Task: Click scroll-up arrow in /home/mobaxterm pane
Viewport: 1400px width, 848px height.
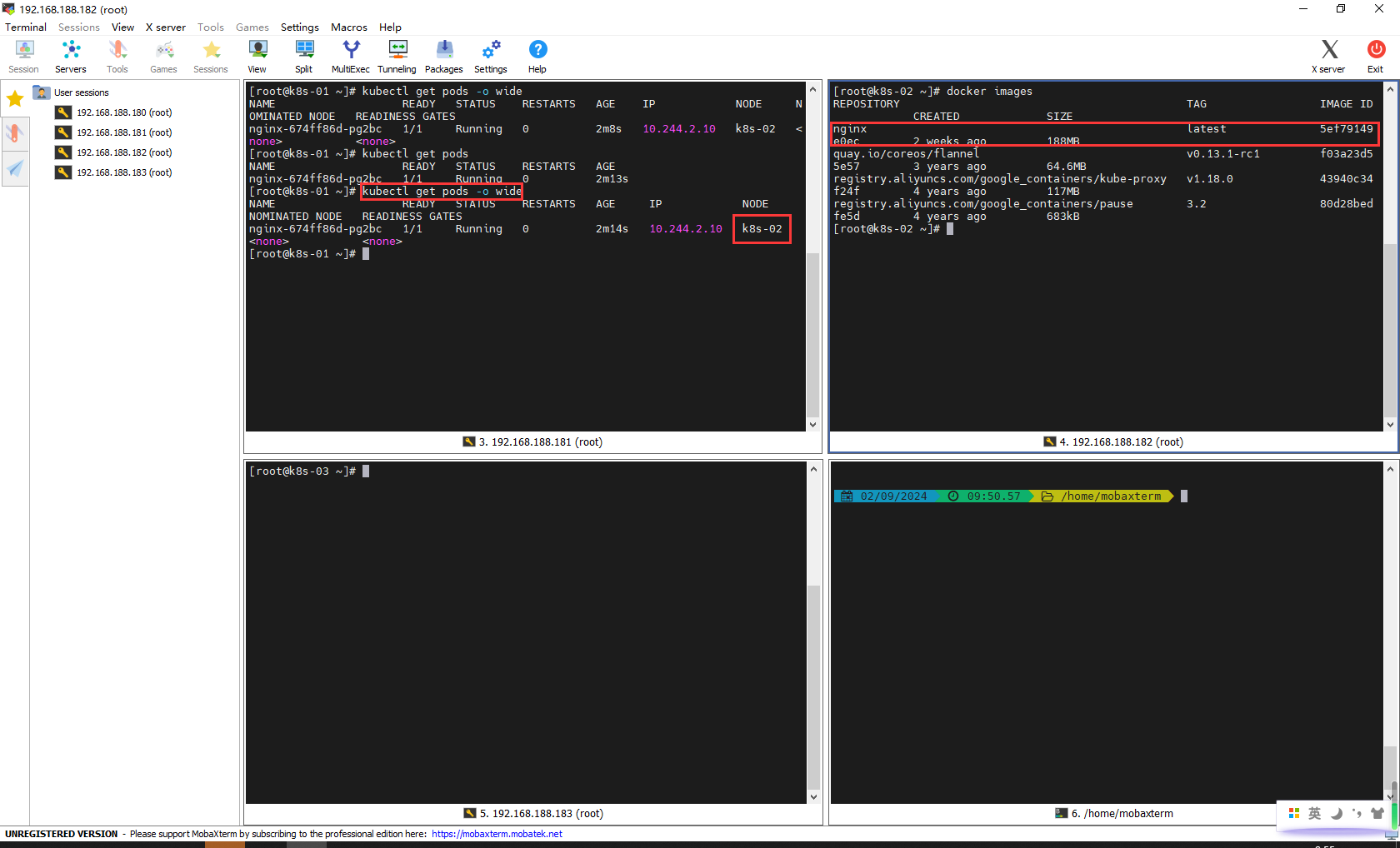Action: tap(1390, 470)
